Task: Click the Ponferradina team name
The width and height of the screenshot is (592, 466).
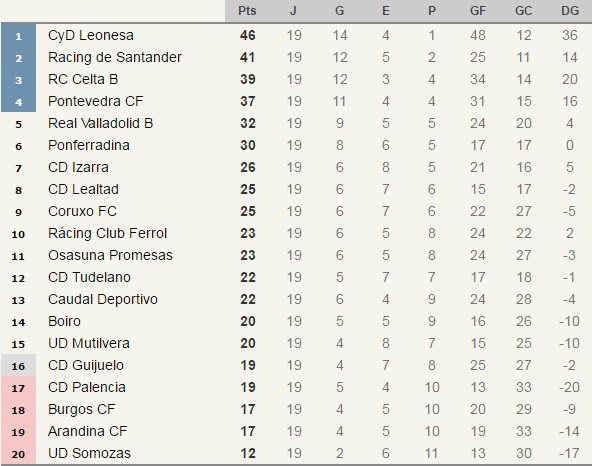Action: [89, 145]
